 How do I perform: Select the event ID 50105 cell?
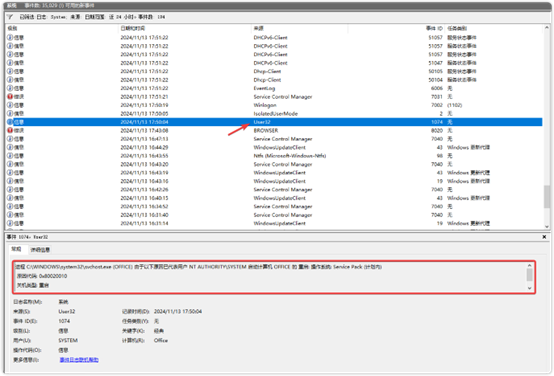pyautogui.click(x=435, y=71)
